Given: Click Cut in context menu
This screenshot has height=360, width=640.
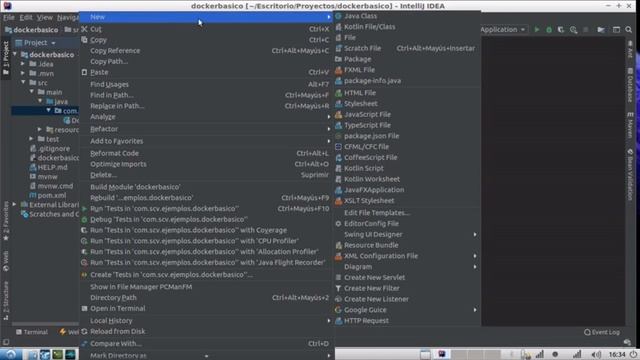Looking at the screenshot, I should [205, 29].
